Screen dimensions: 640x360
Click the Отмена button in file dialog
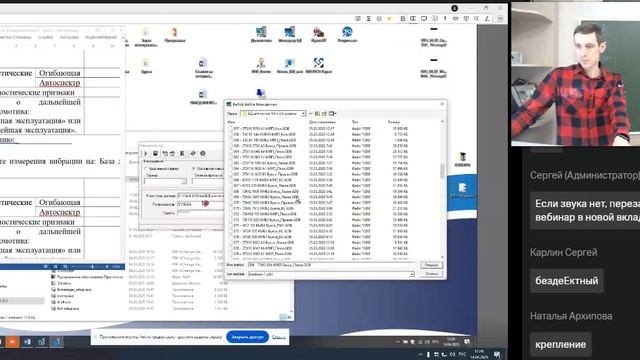click(x=431, y=274)
